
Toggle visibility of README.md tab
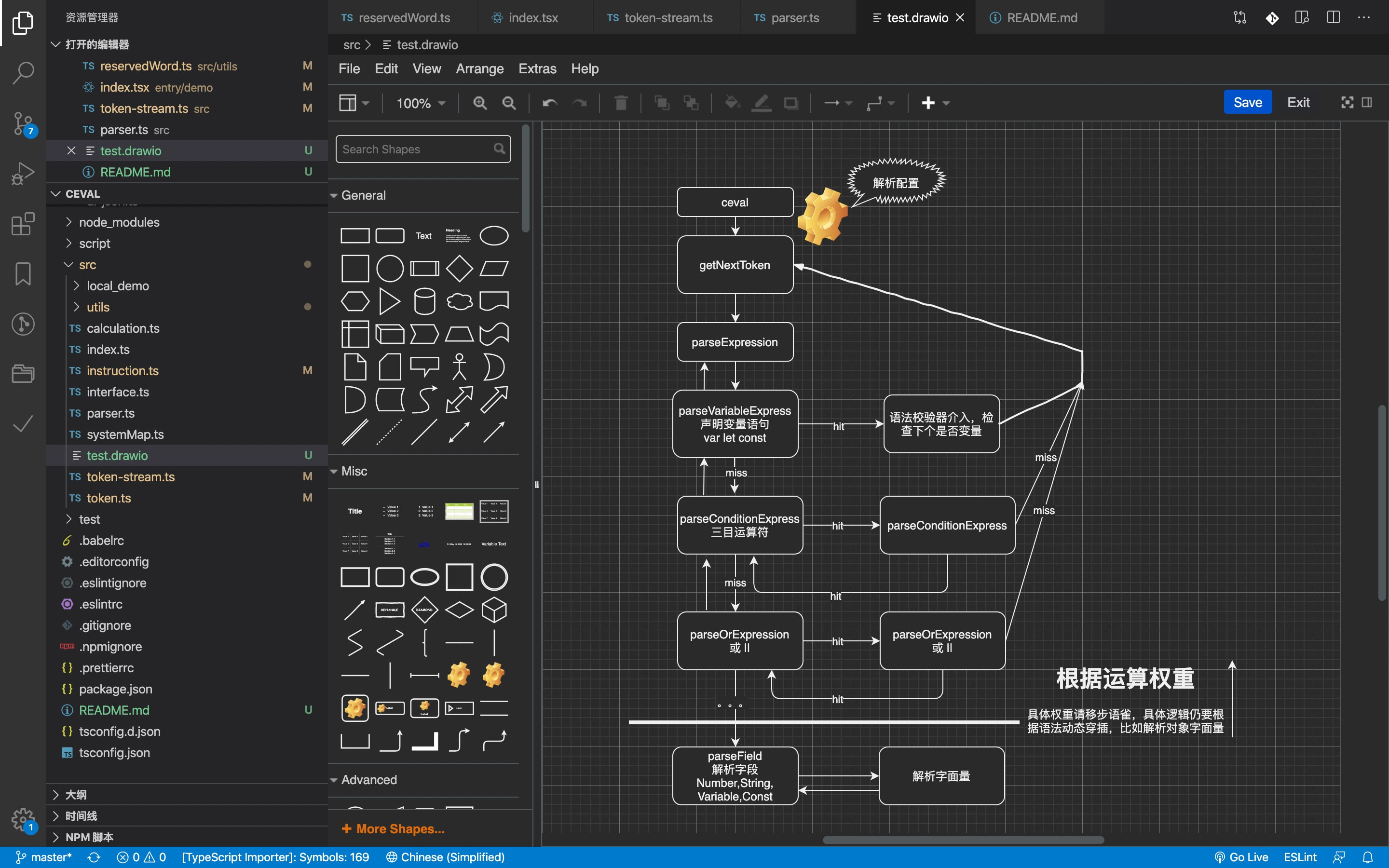pyautogui.click(x=1040, y=17)
